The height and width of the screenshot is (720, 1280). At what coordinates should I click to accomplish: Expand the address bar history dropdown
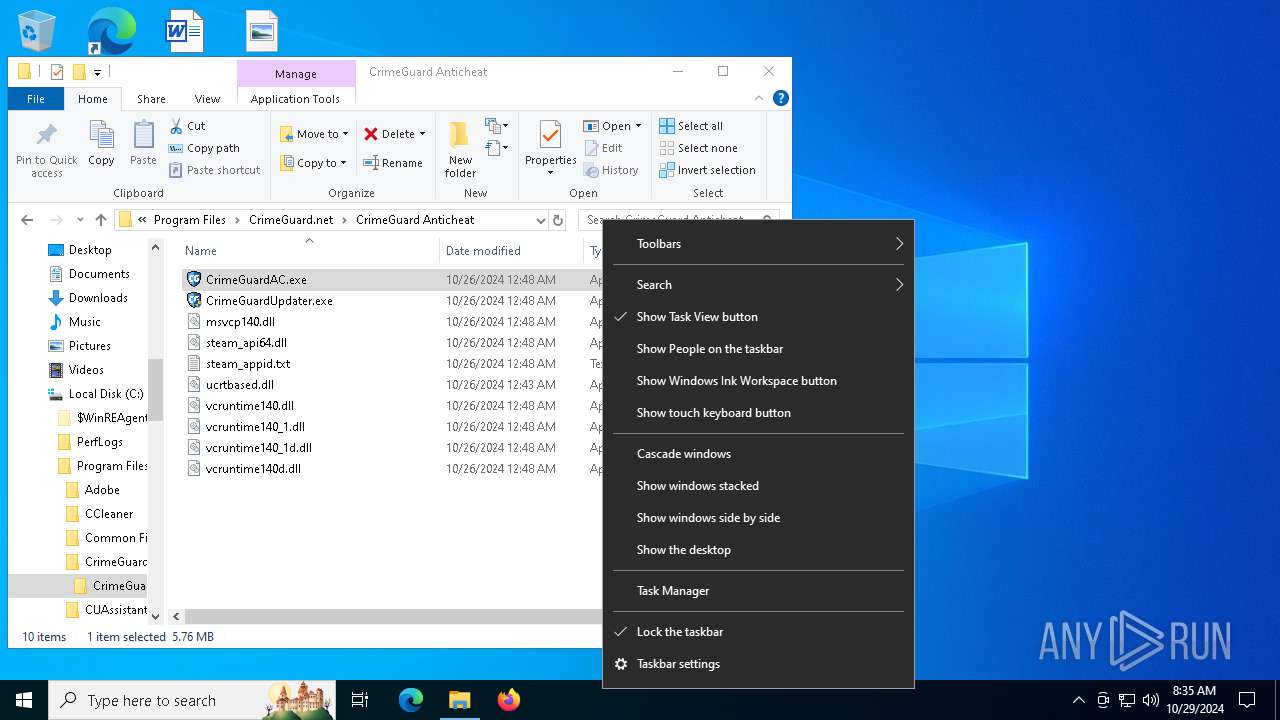point(541,220)
